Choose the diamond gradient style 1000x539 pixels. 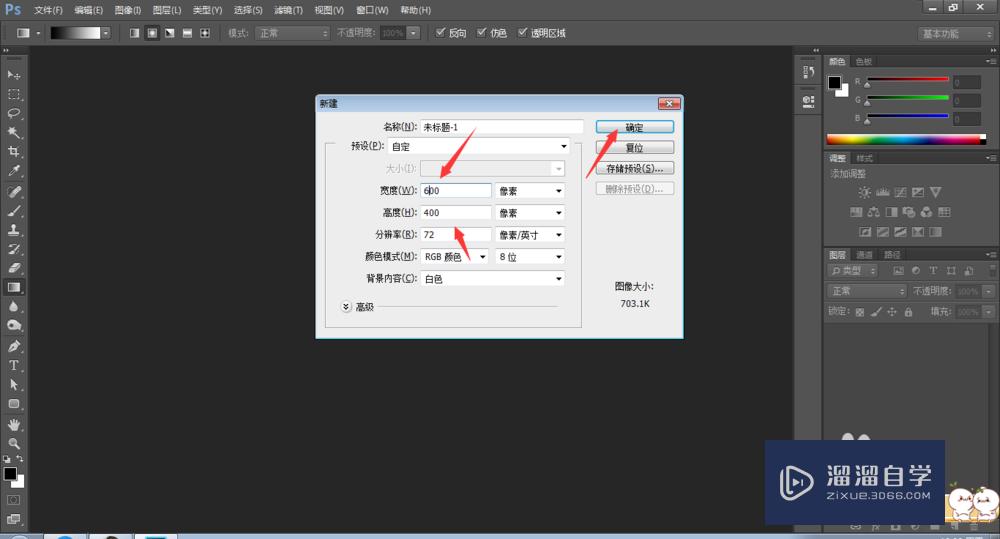click(x=205, y=33)
